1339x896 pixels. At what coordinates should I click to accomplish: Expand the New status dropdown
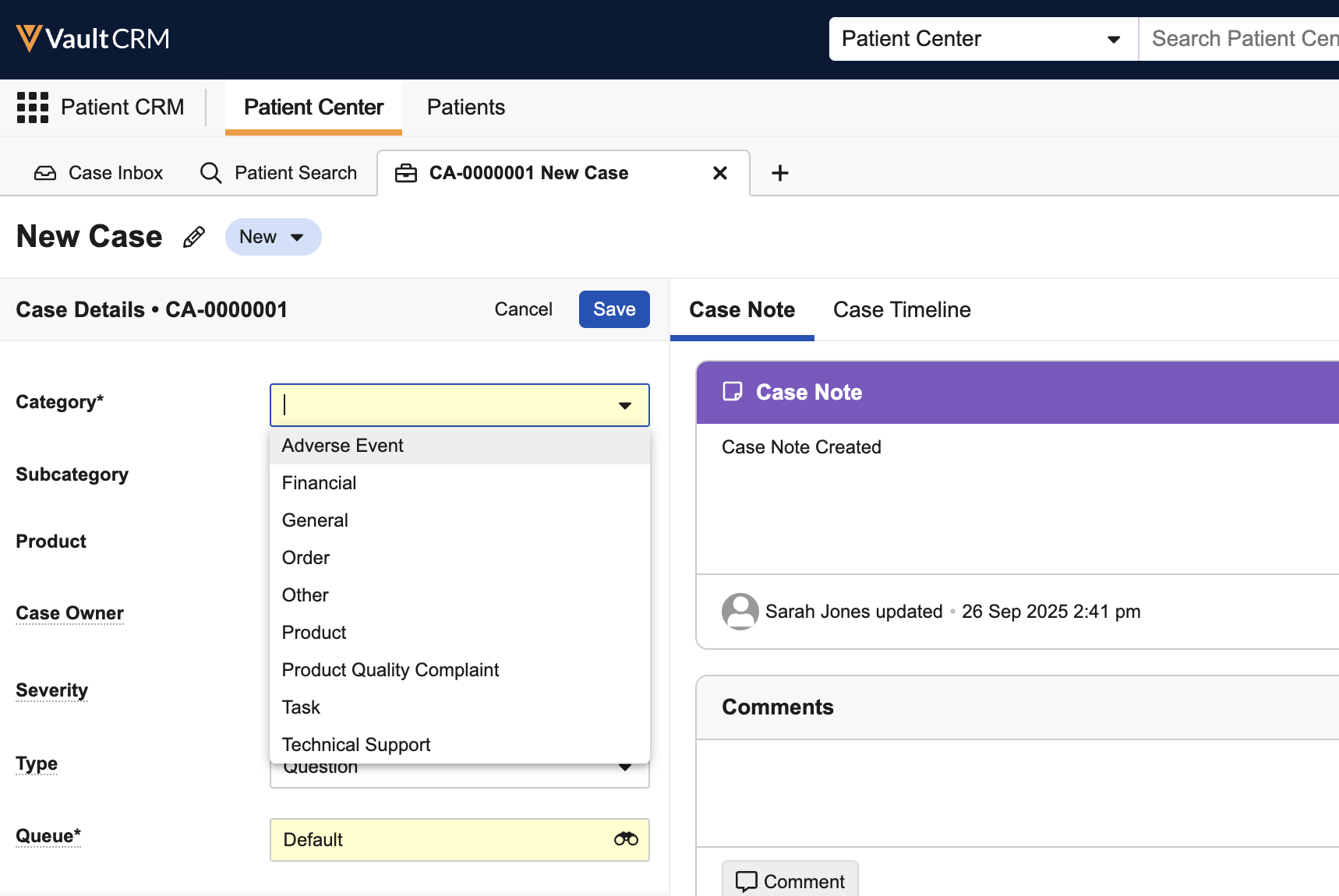tap(273, 237)
